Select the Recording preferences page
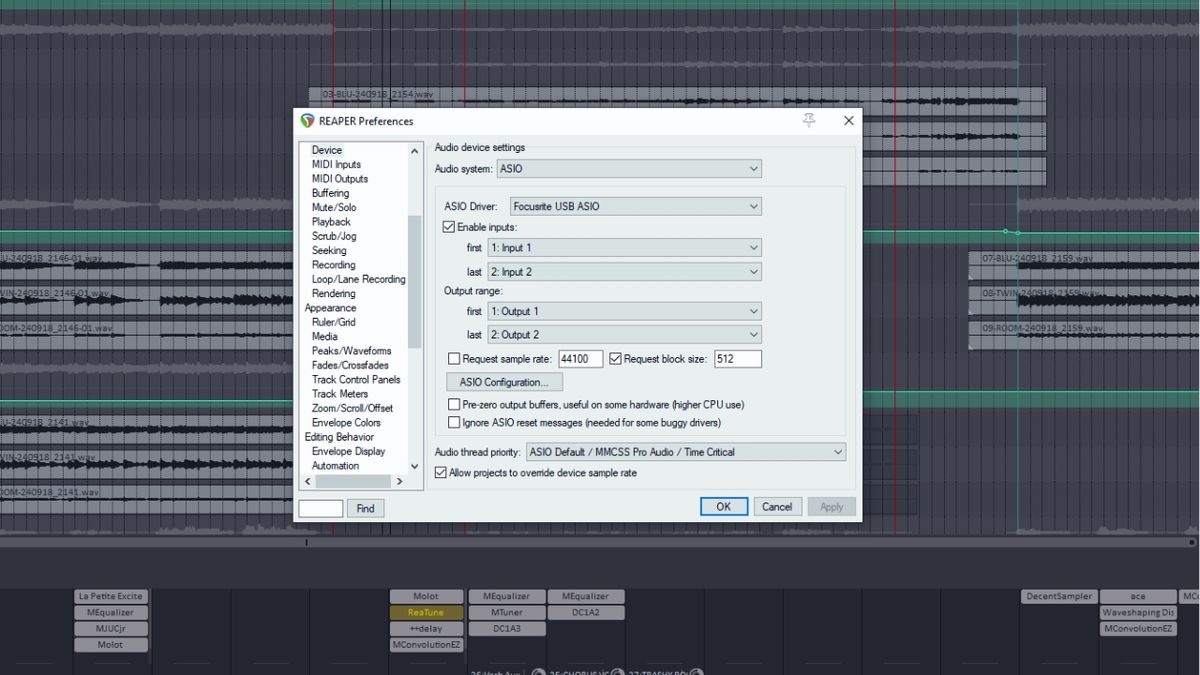This screenshot has width=1200, height=675. pos(332,264)
